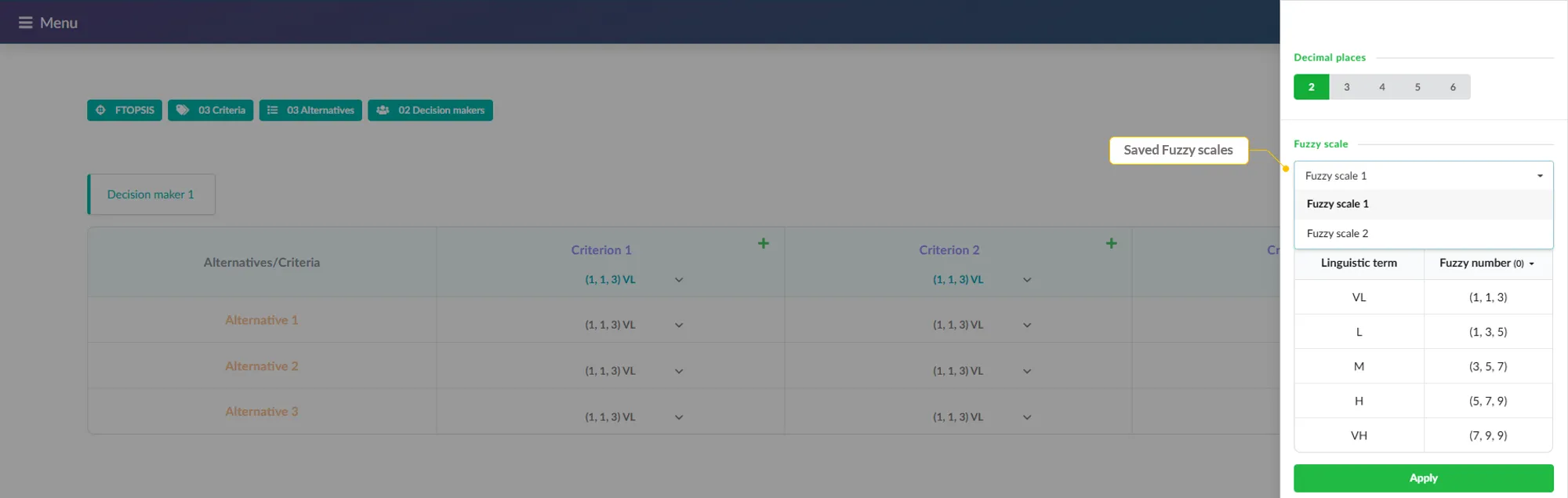Click the 02 Decision makers button
This screenshot has width=1568, height=498.
coord(430,111)
